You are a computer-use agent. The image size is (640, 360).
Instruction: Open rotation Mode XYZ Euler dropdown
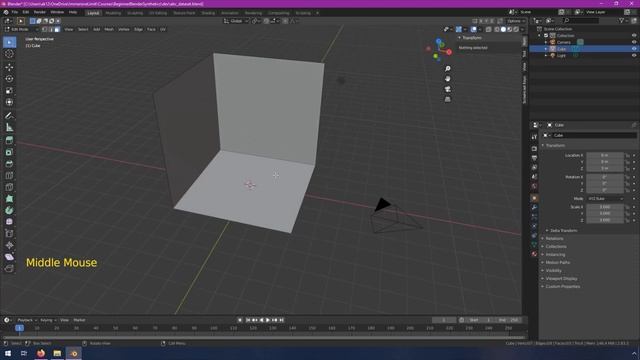[x=605, y=199]
